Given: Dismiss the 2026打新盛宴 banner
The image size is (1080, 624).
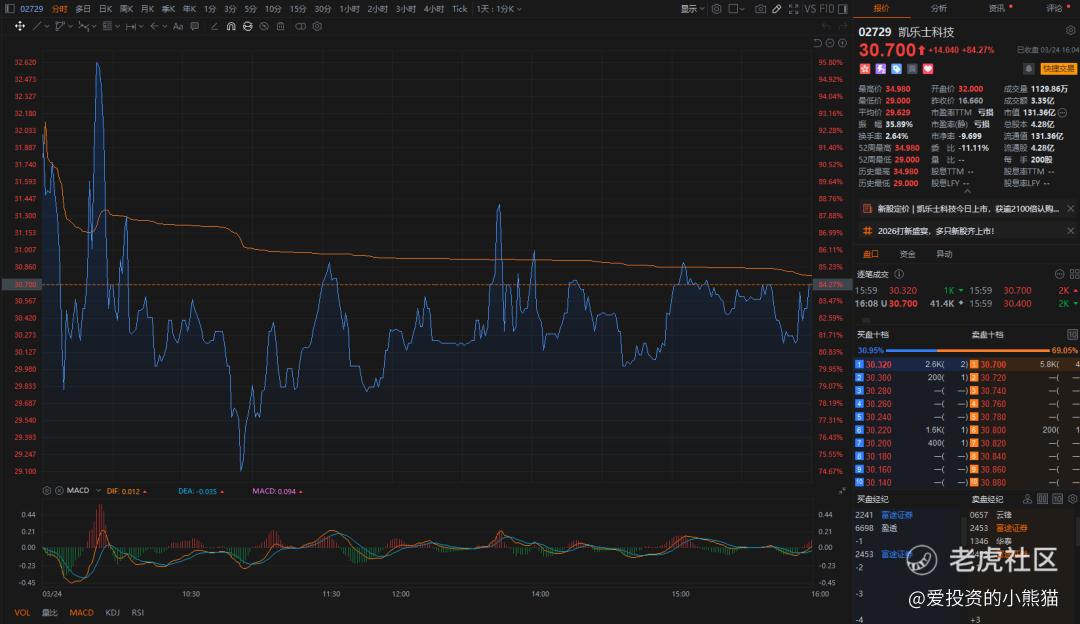Looking at the screenshot, I should coord(1070,231).
